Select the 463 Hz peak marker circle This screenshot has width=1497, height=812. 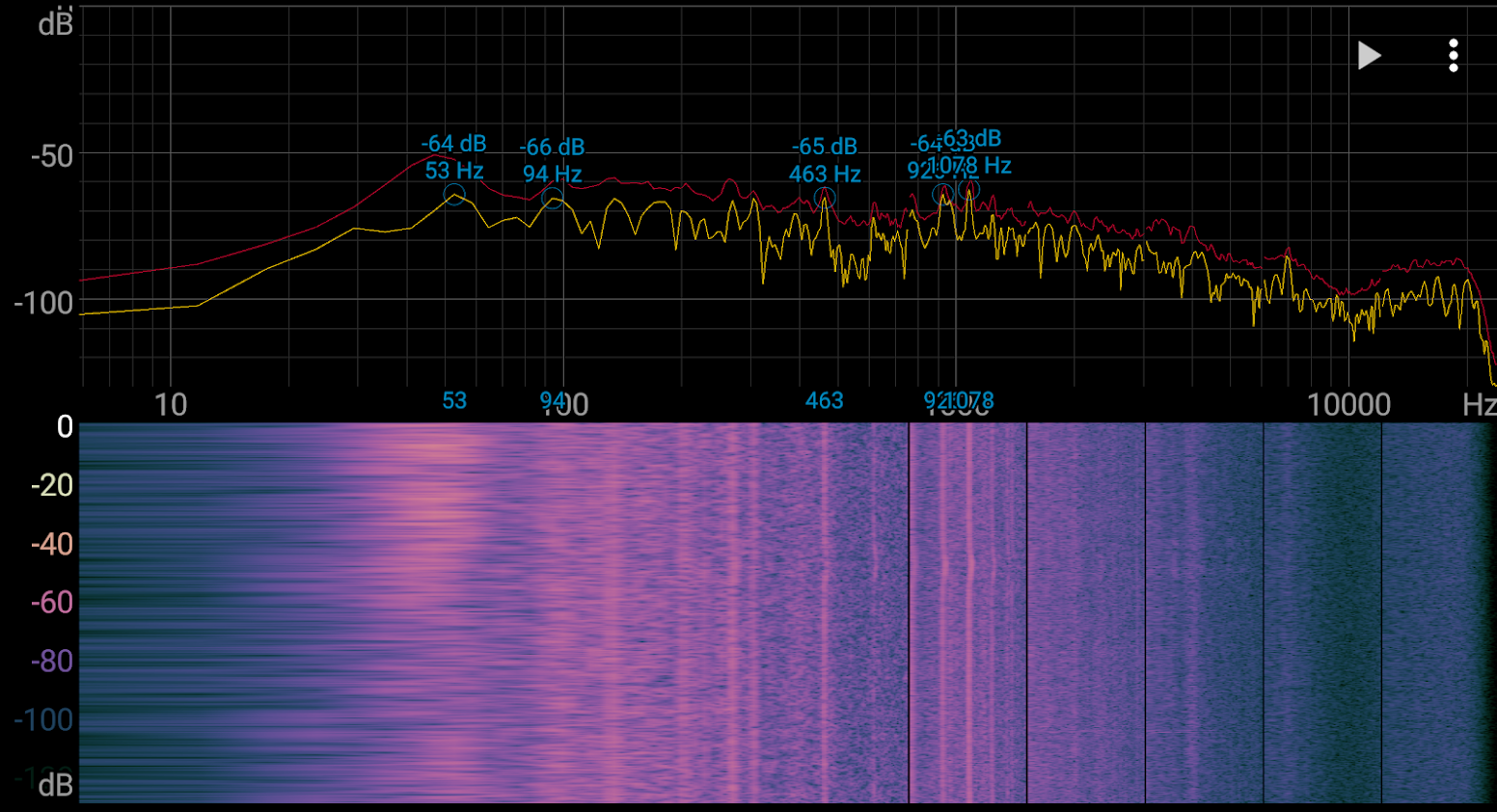[825, 198]
